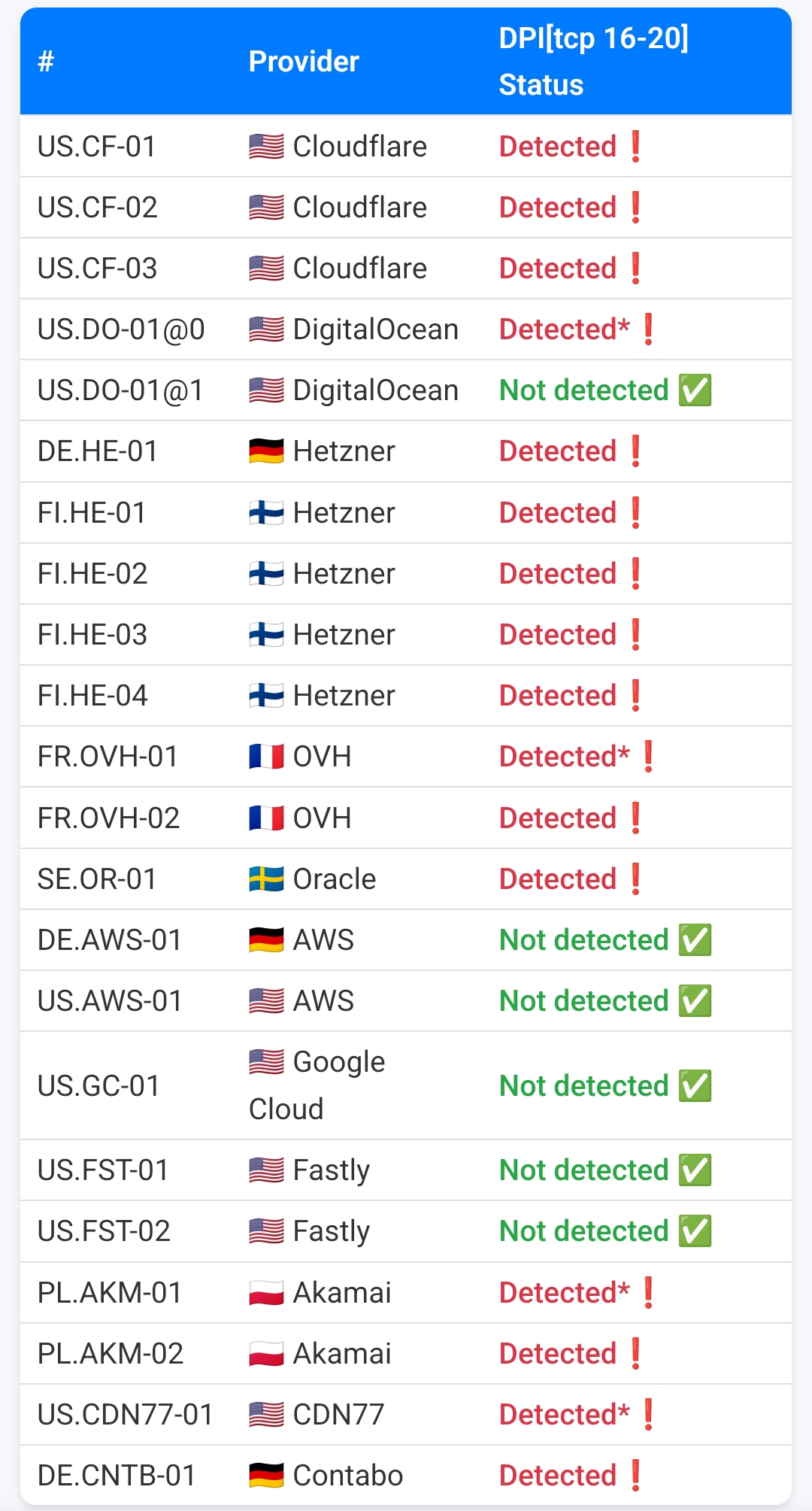The height and width of the screenshot is (1511, 812).
Task: Click the Polish flag in the PL.AKM-01 row
Action: point(266,1293)
